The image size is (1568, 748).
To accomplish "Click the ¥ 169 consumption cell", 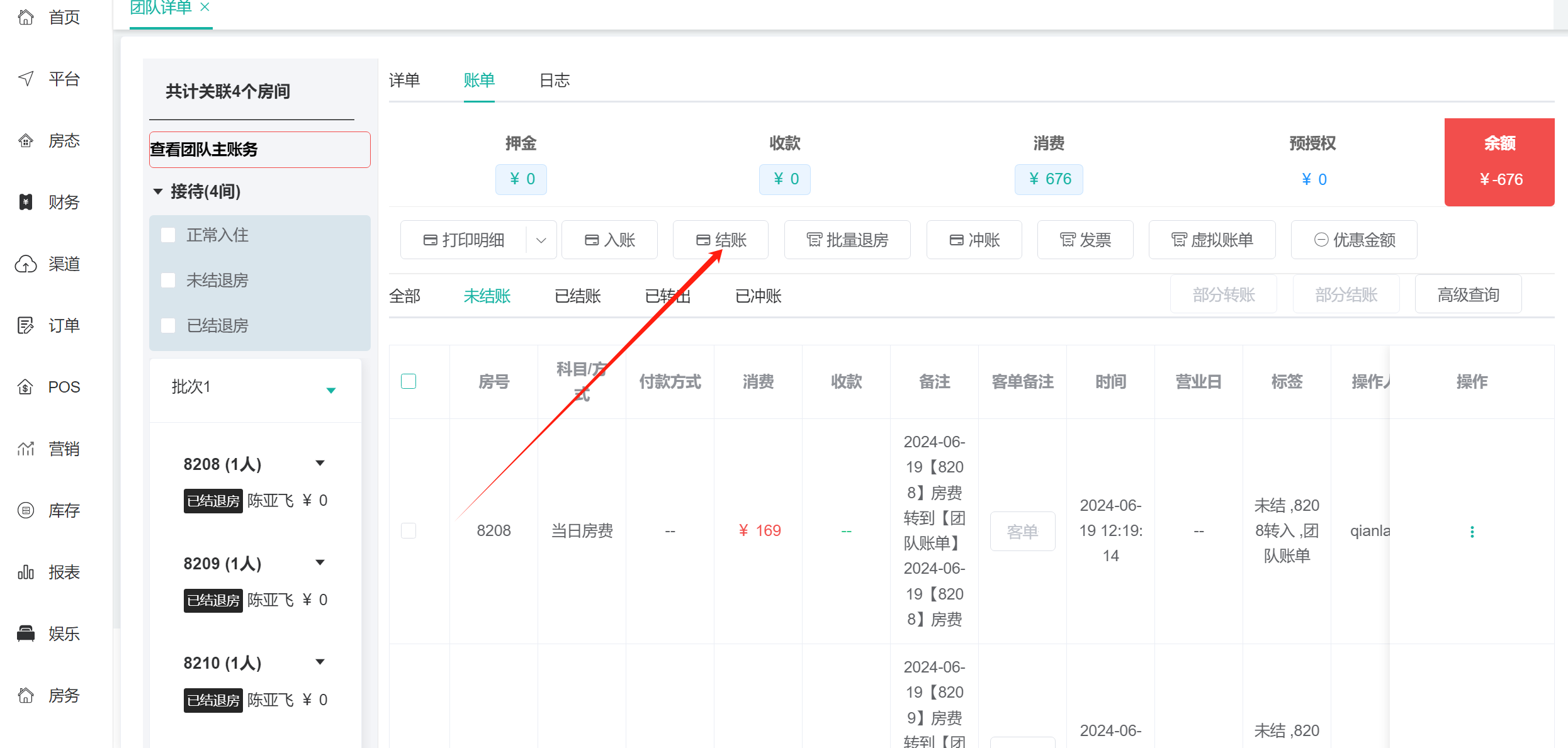I will coord(759,531).
